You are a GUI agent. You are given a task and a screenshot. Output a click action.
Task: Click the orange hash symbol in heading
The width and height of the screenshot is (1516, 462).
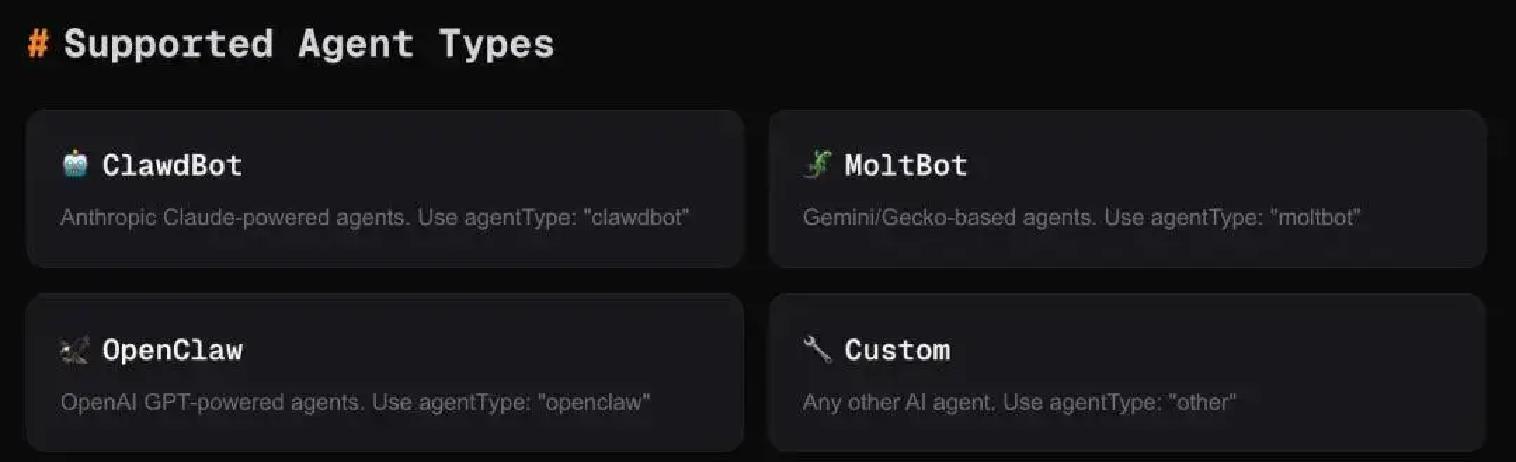coord(38,44)
